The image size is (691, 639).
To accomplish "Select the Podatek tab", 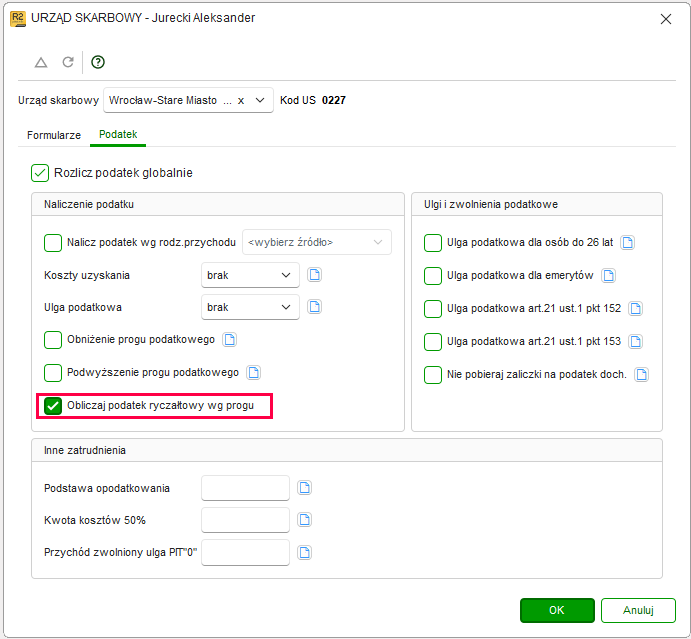I will coord(118,134).
